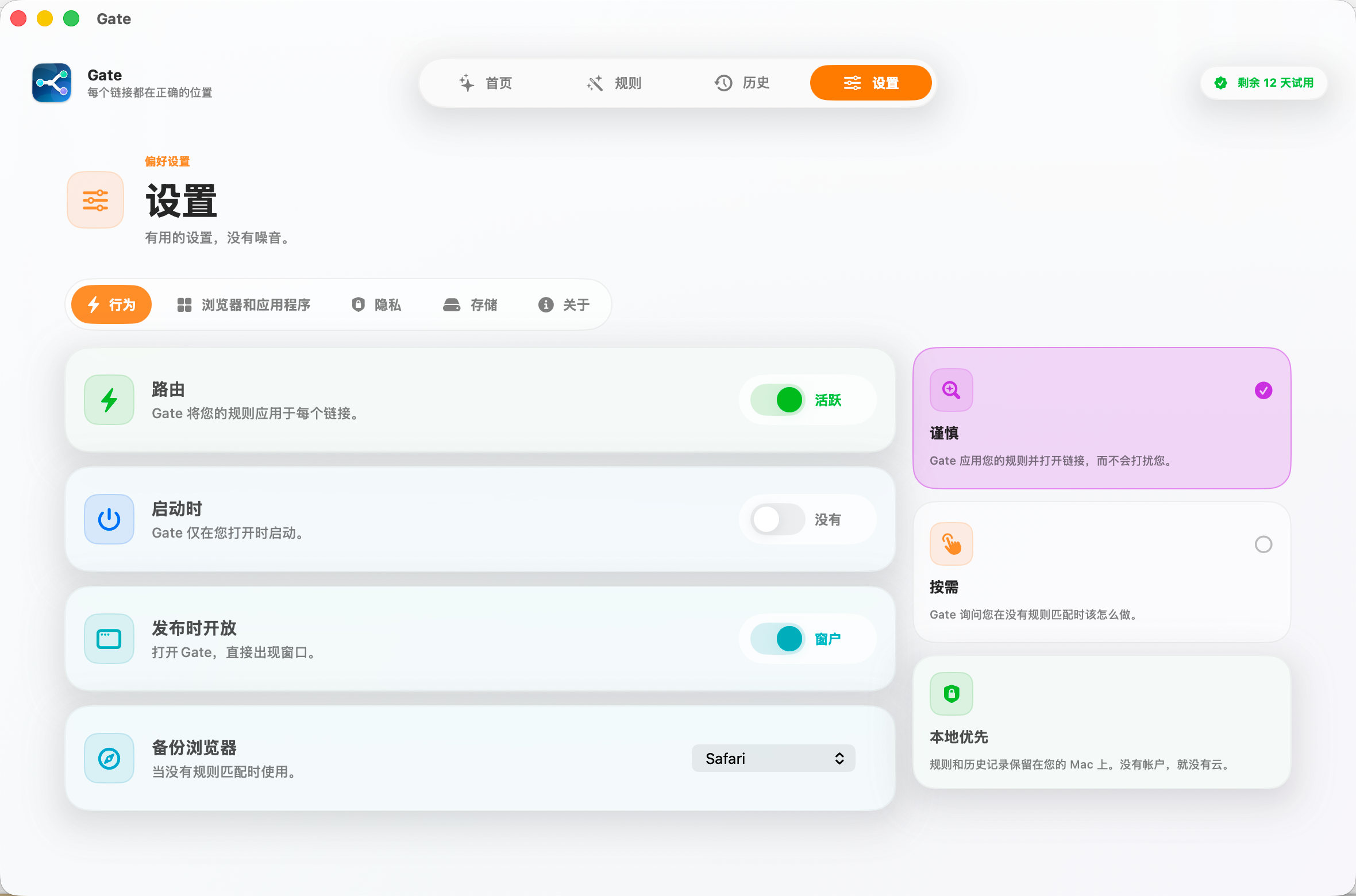Click the grid icon for 浏览器和应用程序
The image size is (1356, 896).
coord(184,304)
